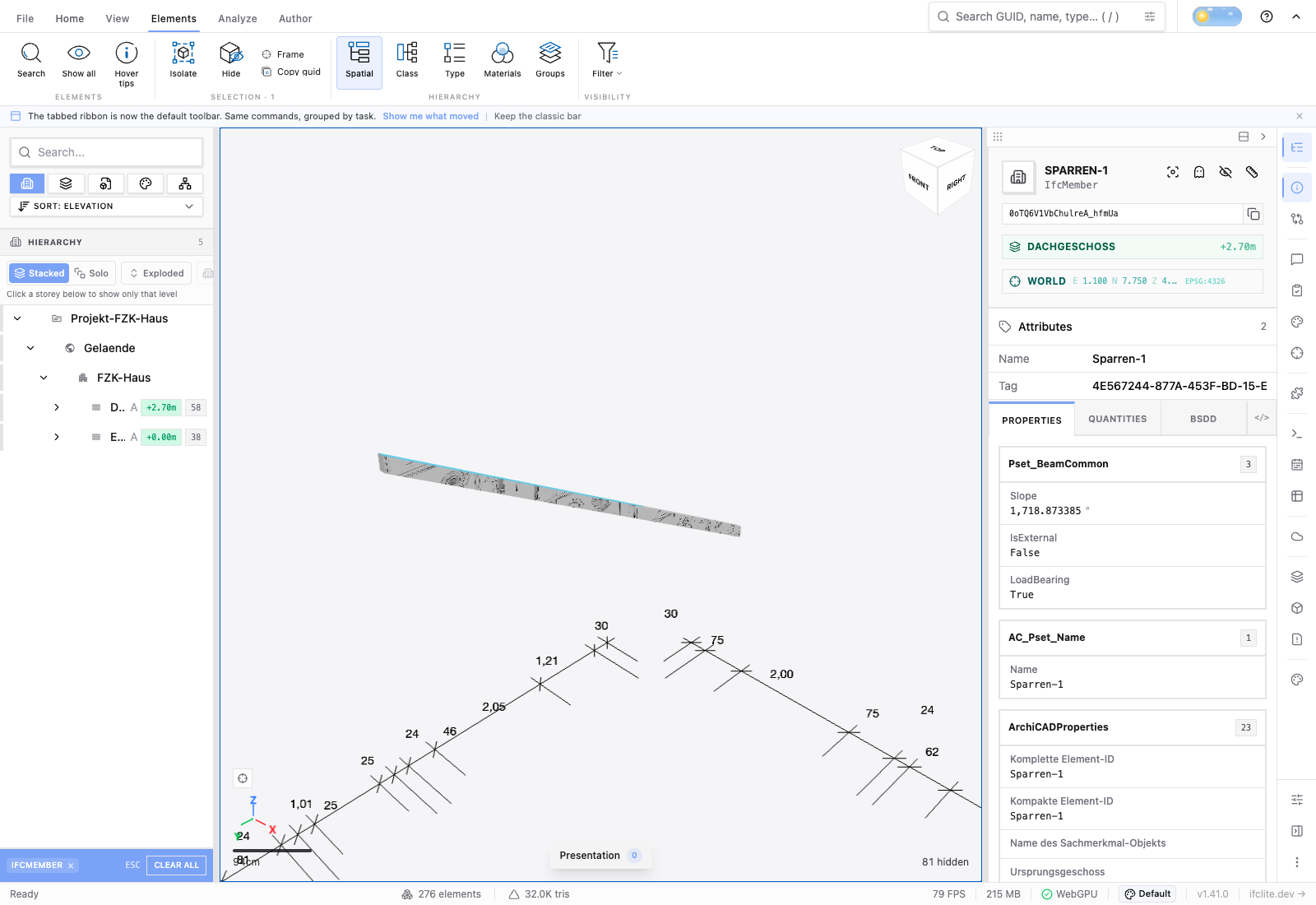Click the help question mark icon
The image size is (1316, 905).
tap(1267, 16)
